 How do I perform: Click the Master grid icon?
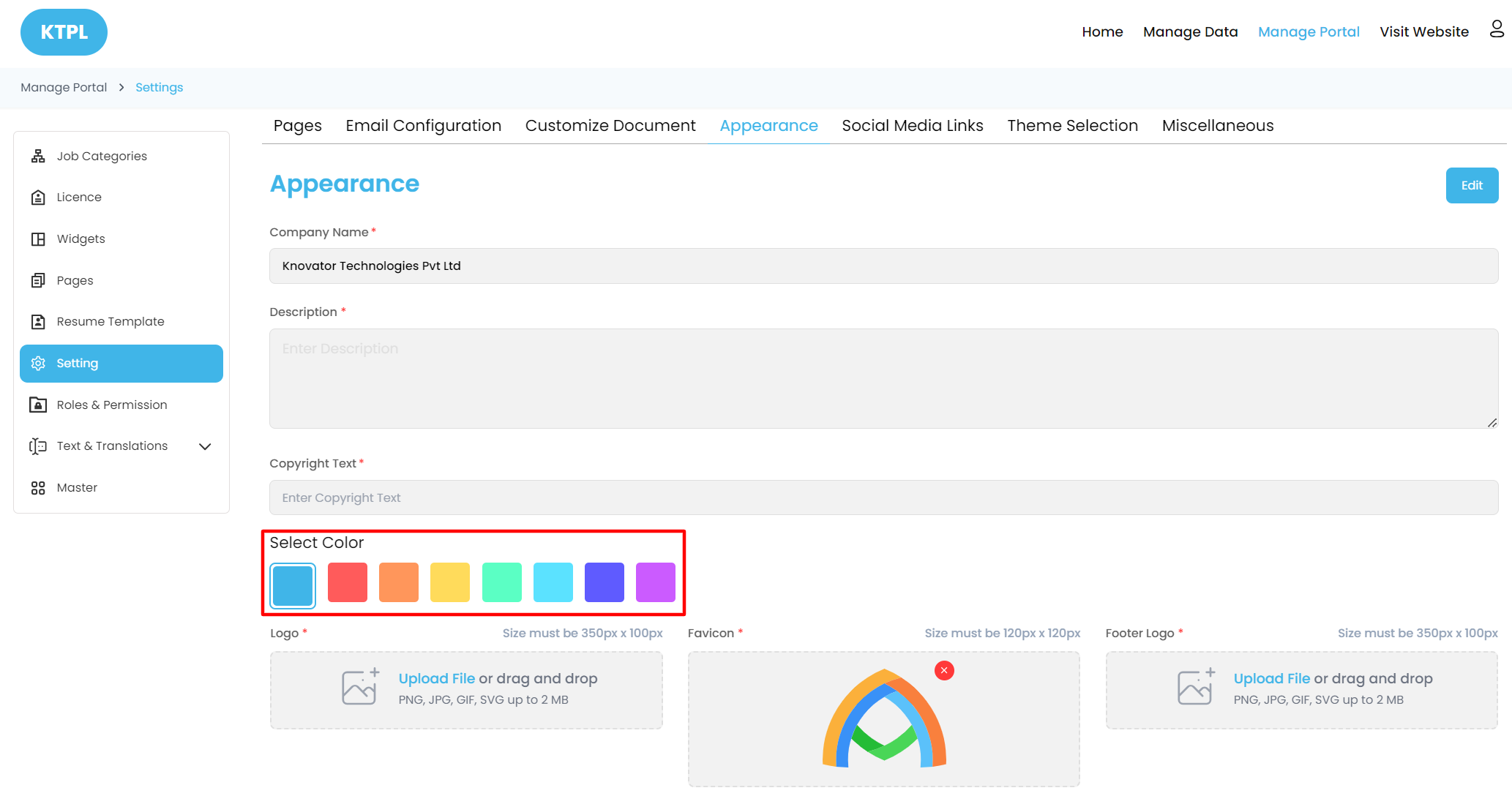point(38,488)
